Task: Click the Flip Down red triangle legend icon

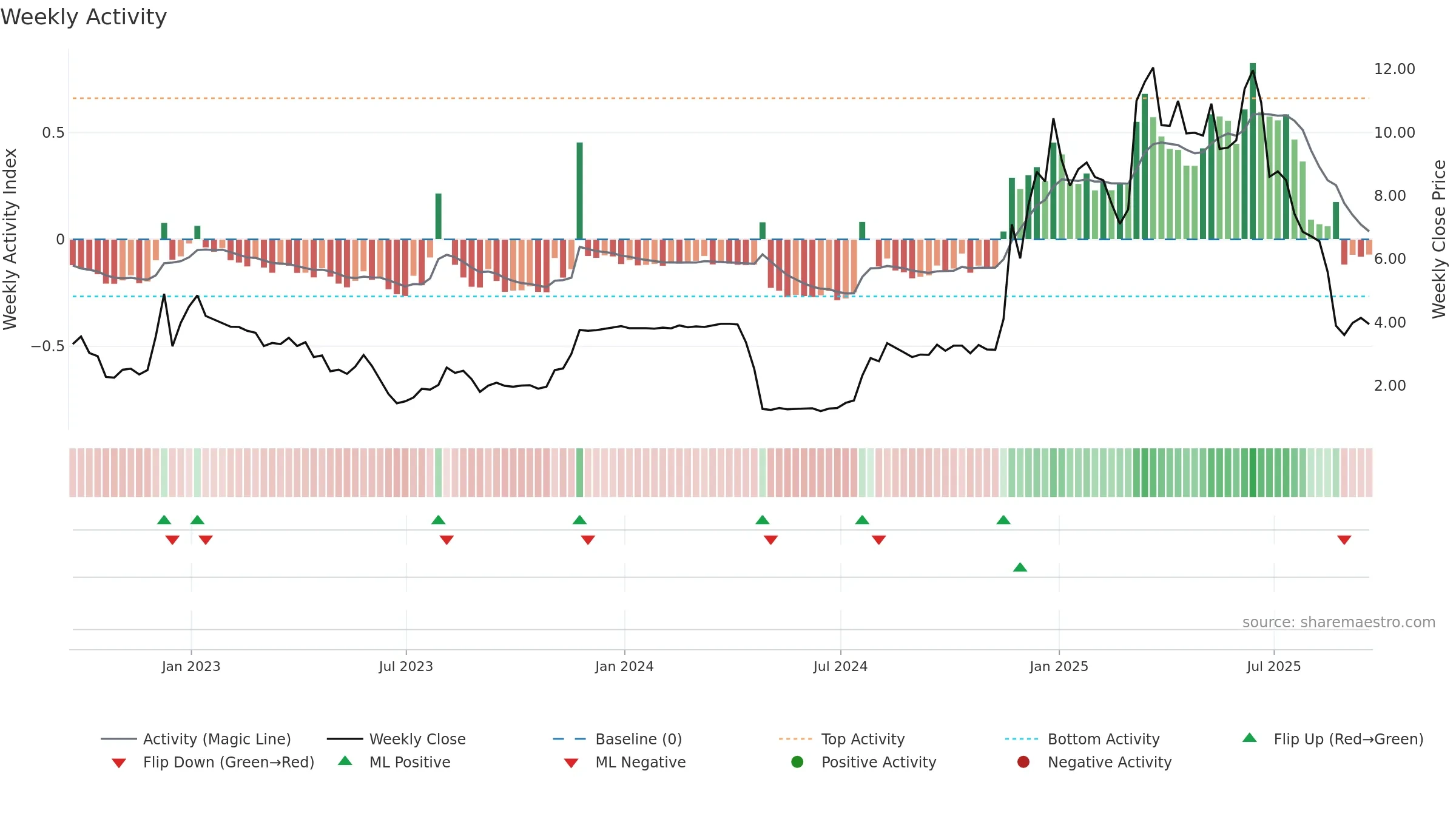Action: coord(119,763)
